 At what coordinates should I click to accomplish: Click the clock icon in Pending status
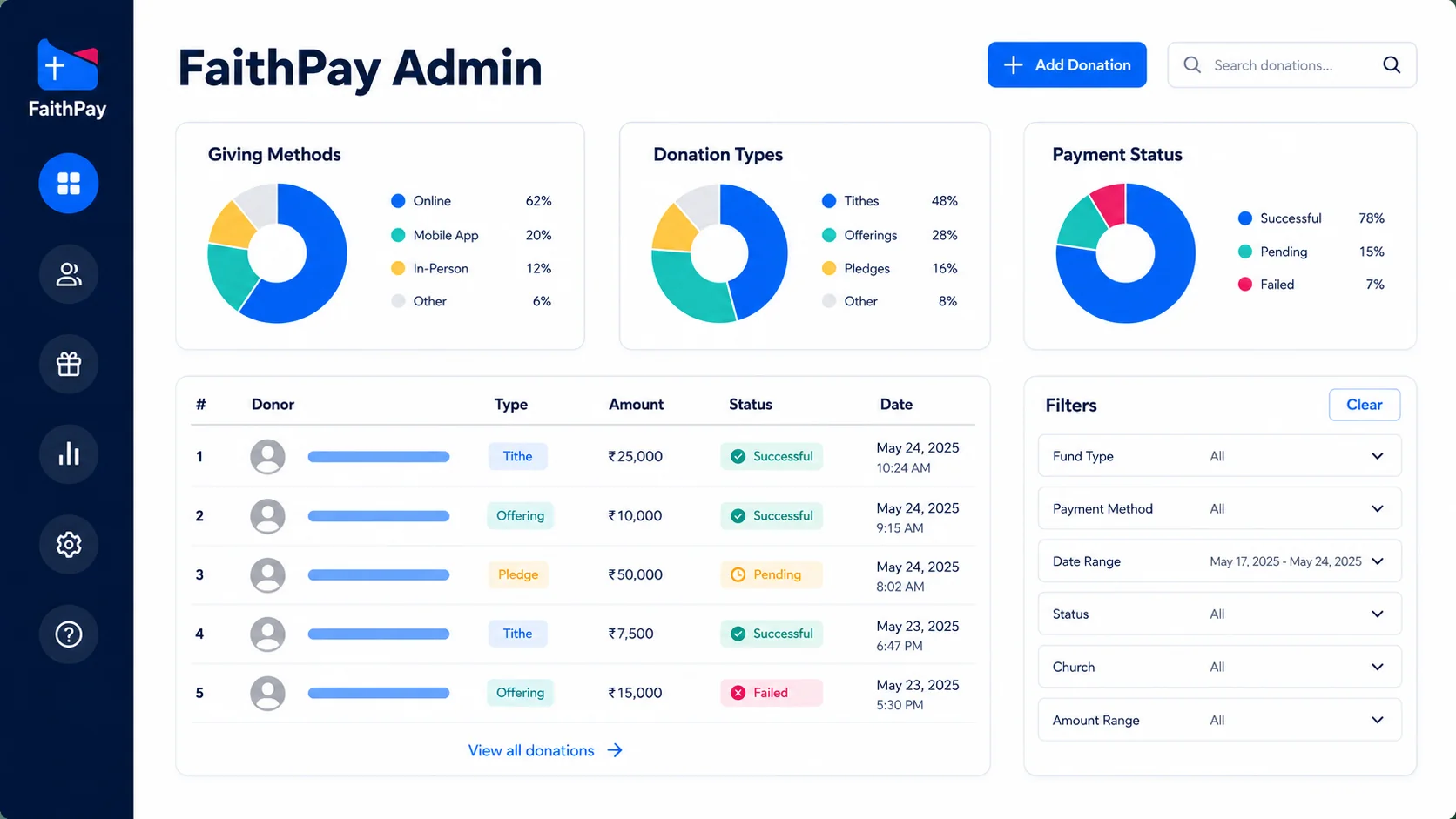point(738,574)
